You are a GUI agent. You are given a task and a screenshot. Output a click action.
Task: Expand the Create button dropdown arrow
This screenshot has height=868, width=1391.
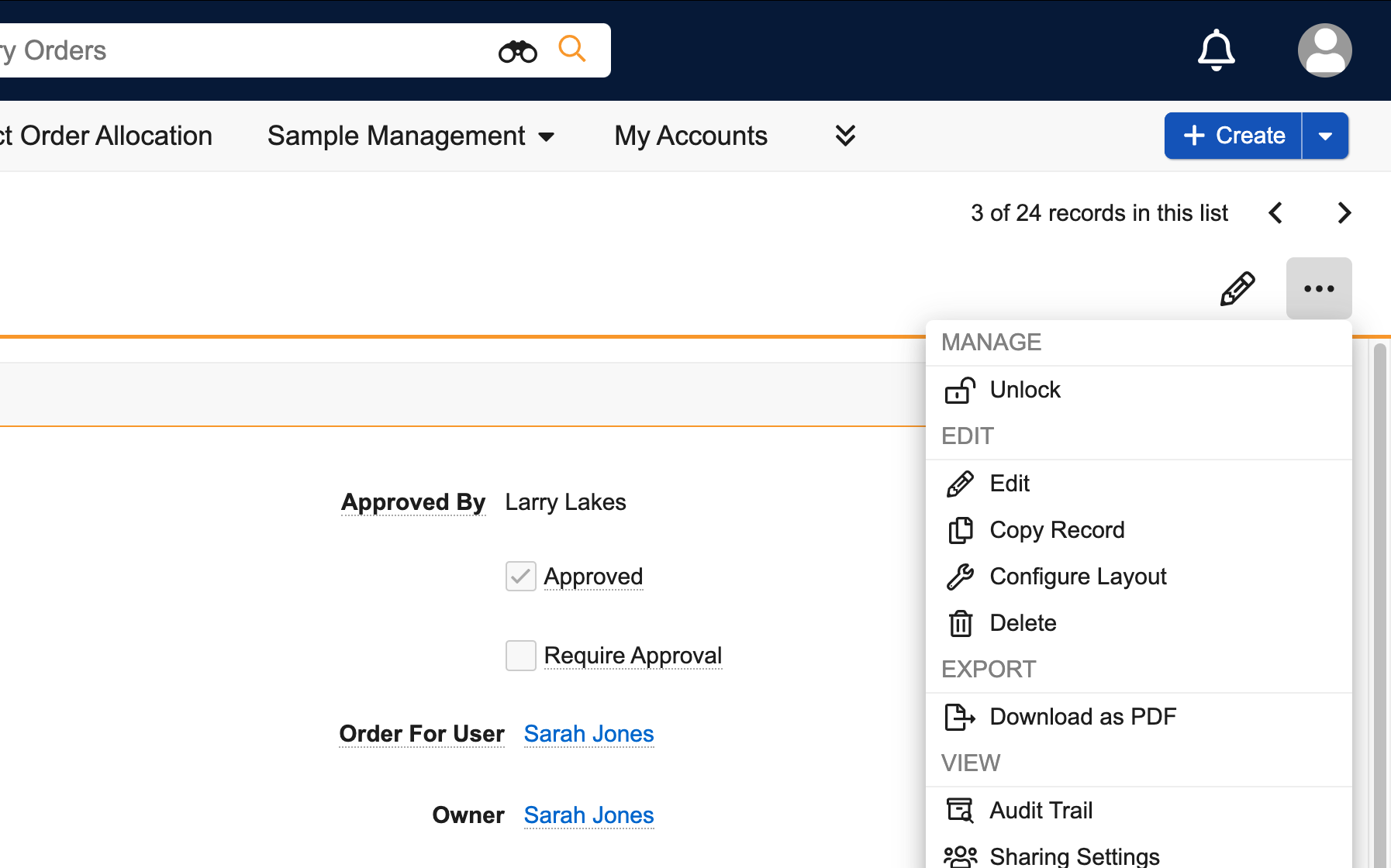[x=1325, y=136]
